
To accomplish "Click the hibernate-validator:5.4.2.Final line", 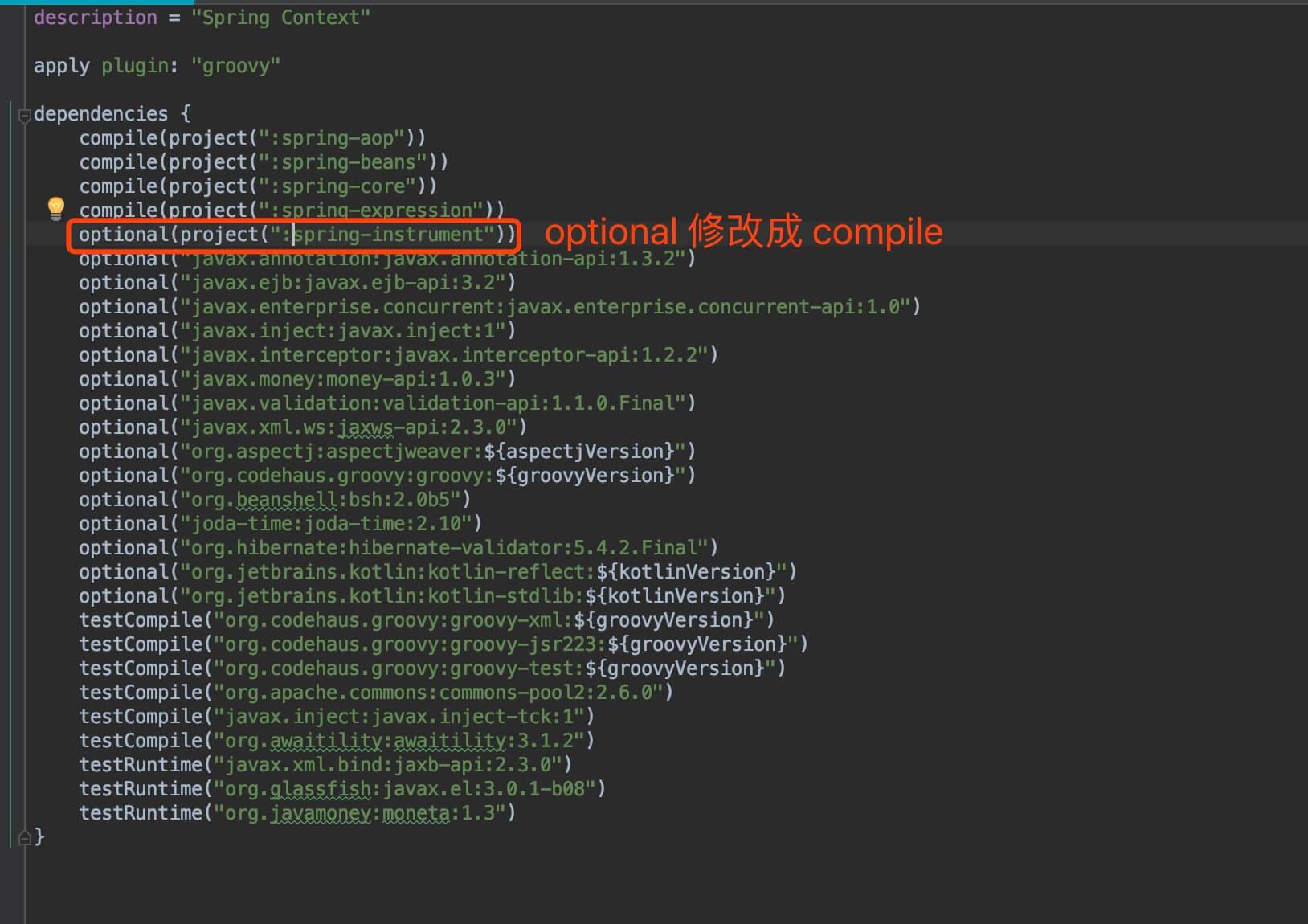I will (x=399, y=548).
